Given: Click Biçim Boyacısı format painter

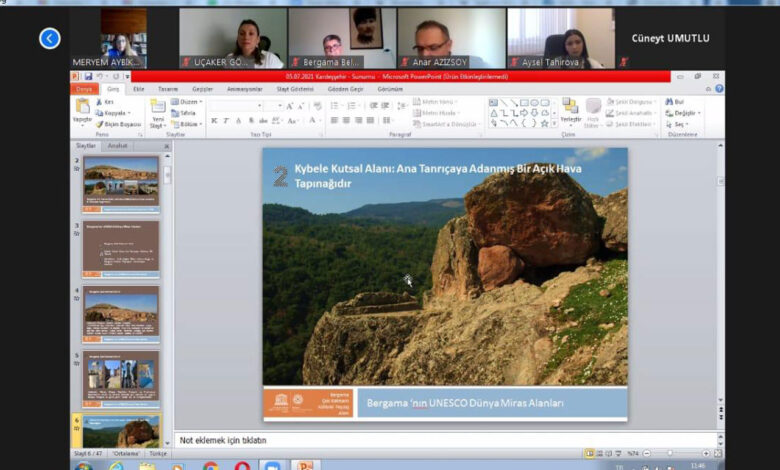Looking at the screenshot, I should pos(118,124).
